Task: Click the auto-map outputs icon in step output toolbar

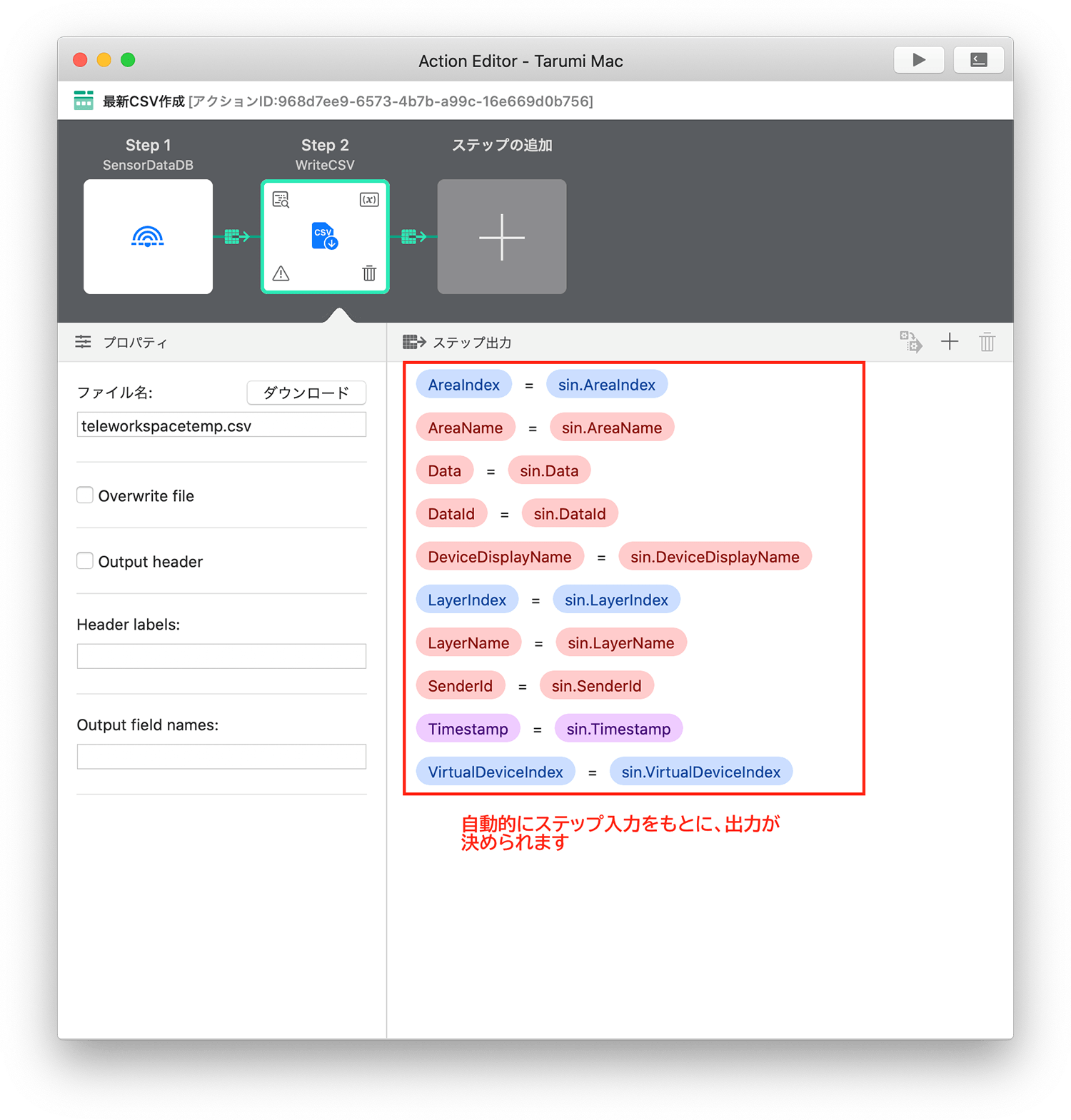Action: pyautogui.click(x=910, y=342)
